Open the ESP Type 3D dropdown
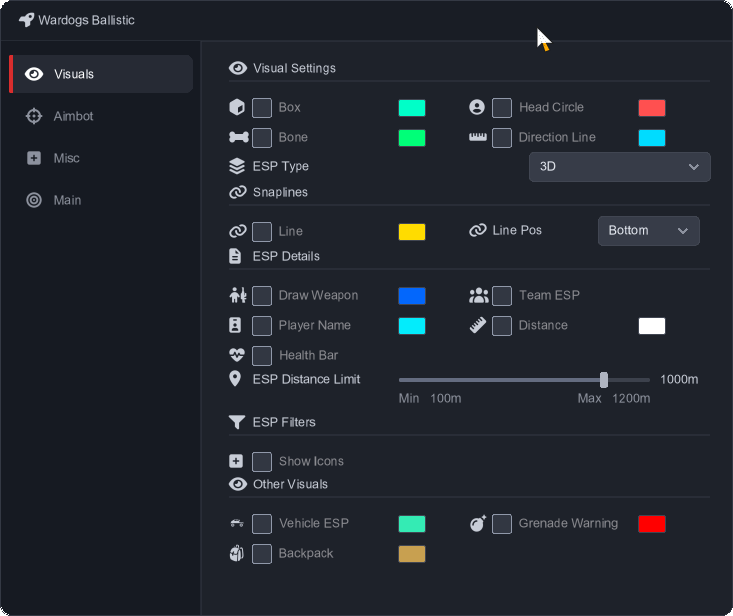Image resolution: width=733 pixels, height=616 pixels. 619,166
